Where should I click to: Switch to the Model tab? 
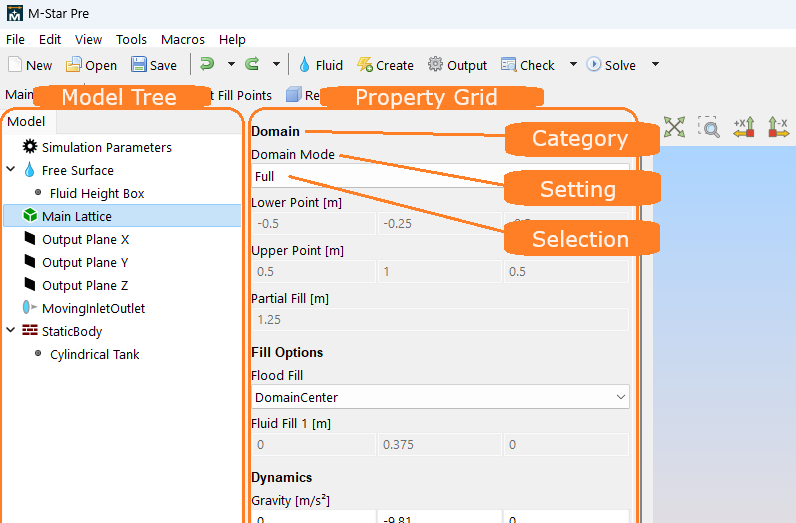(x=26, y=121)
